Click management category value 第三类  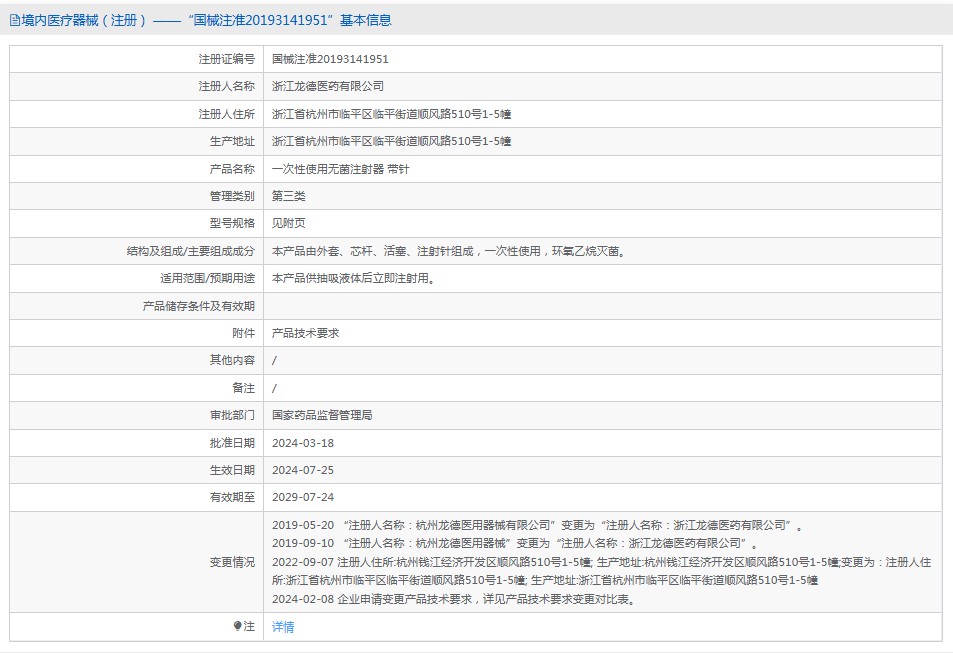289,196
